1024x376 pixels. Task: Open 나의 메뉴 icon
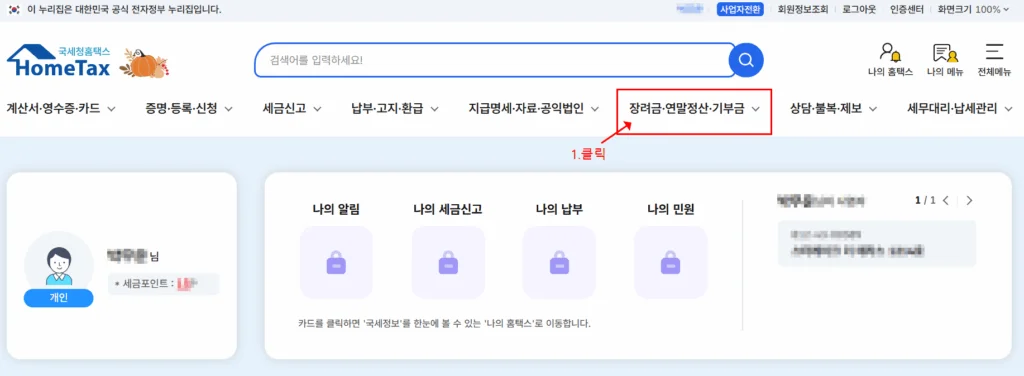click(944, 59)
